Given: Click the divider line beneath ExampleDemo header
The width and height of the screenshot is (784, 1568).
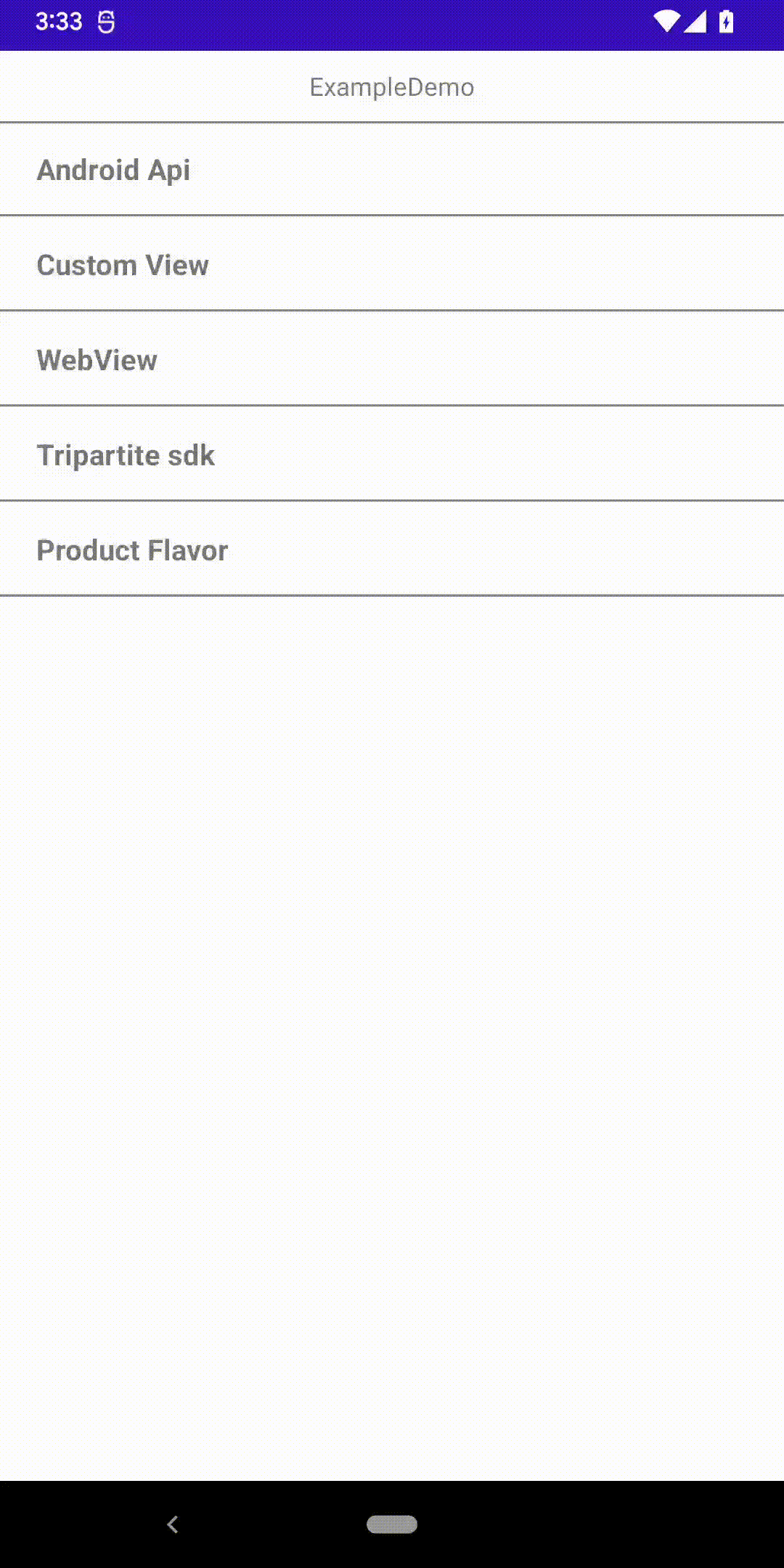Looking at the screenshot, I should 392,122.
